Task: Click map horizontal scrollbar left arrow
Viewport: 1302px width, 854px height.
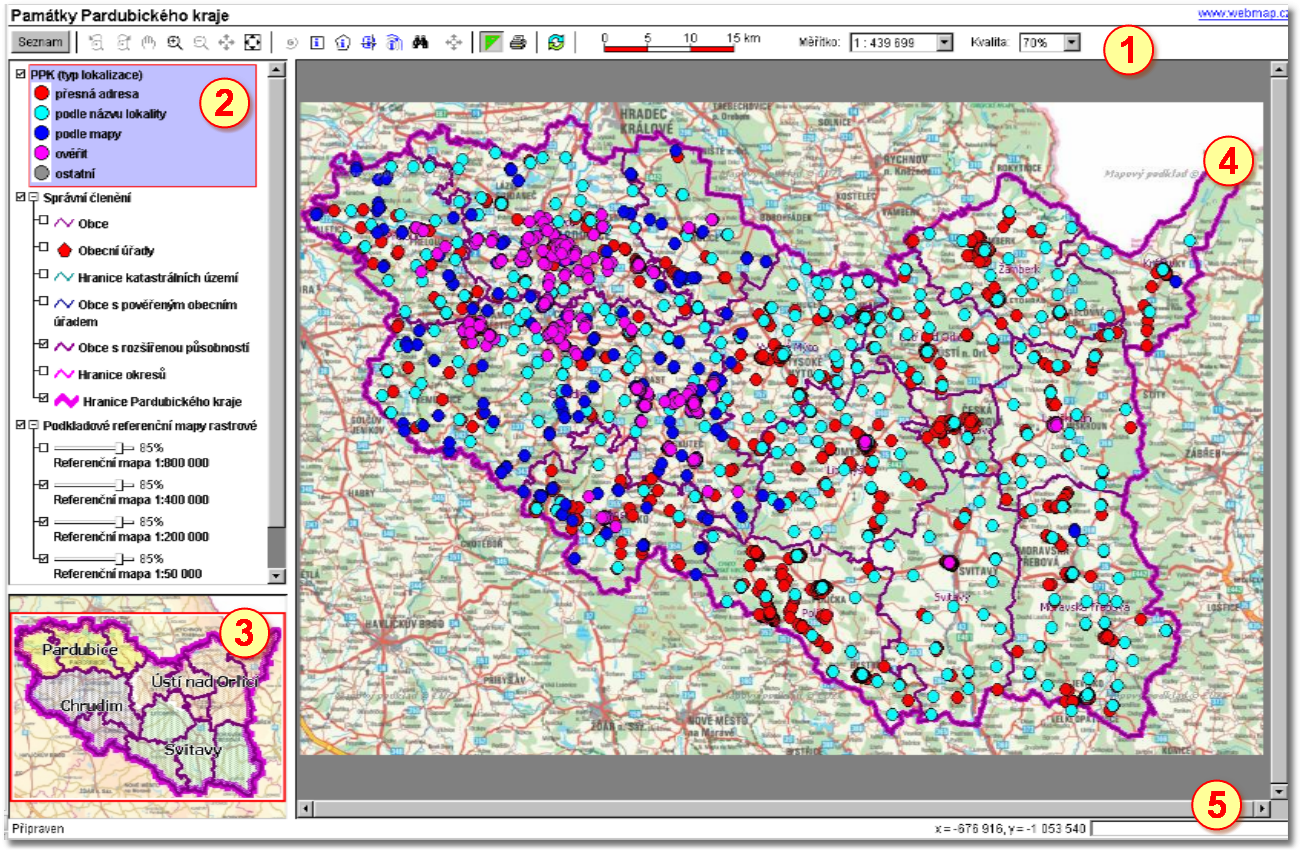Action: (305, 807)
